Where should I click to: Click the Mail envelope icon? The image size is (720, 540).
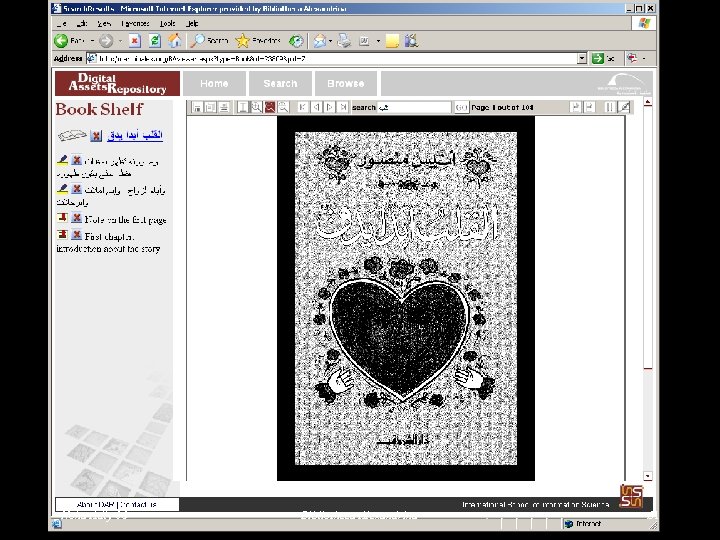point(320,41)
